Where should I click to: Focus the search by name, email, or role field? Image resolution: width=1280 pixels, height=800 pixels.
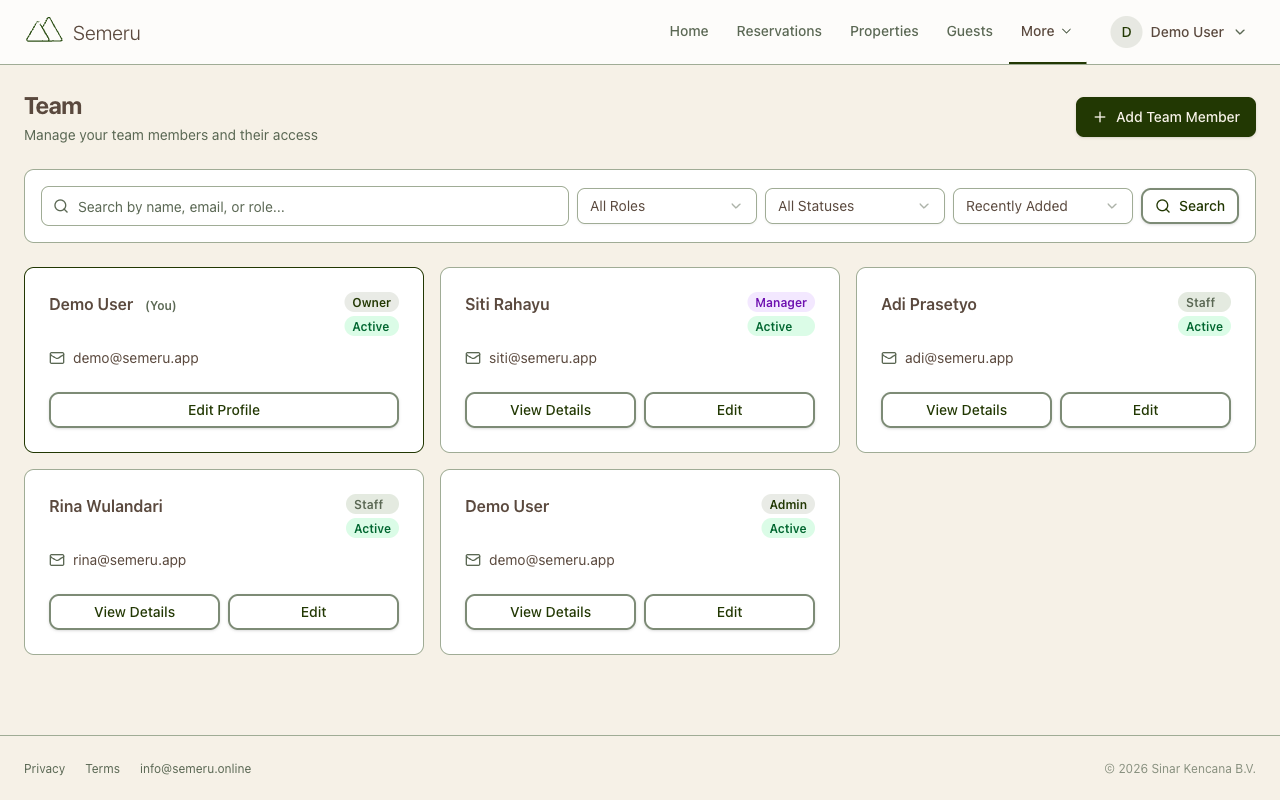(305, 206)
